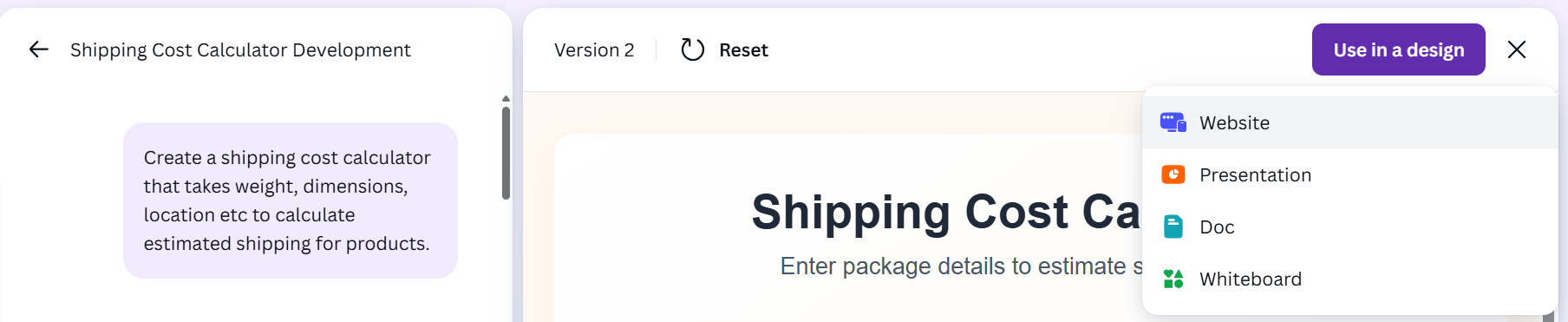Viewport: 1568px width, 322px height.
Task: Click the back arrow icon
Action: [38, 49]
